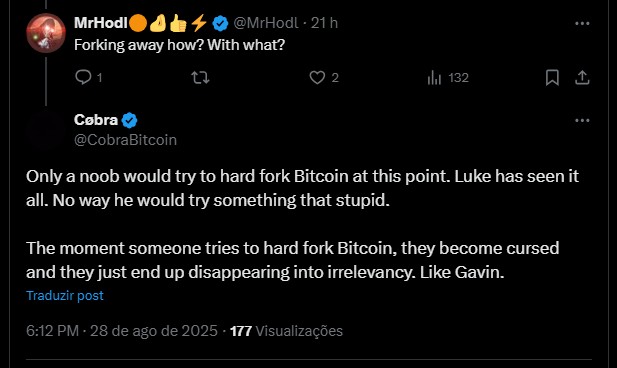Open more options on MrHodl's reply

(x=582, y=23)
